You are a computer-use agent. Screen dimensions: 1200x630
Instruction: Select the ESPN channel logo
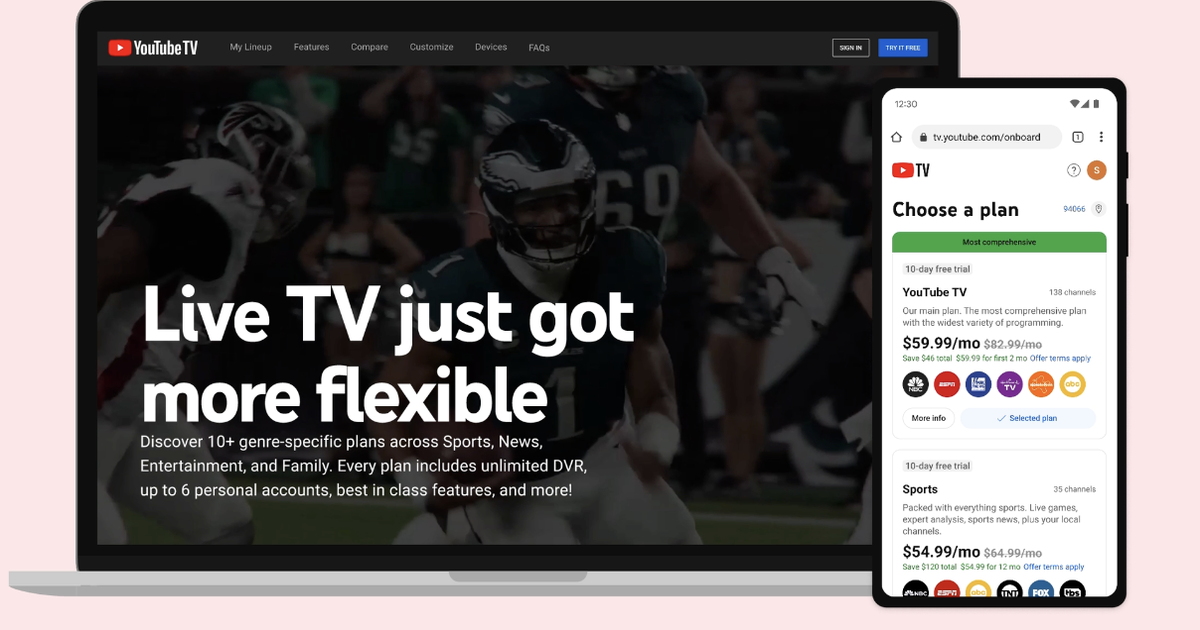point(946,383)
